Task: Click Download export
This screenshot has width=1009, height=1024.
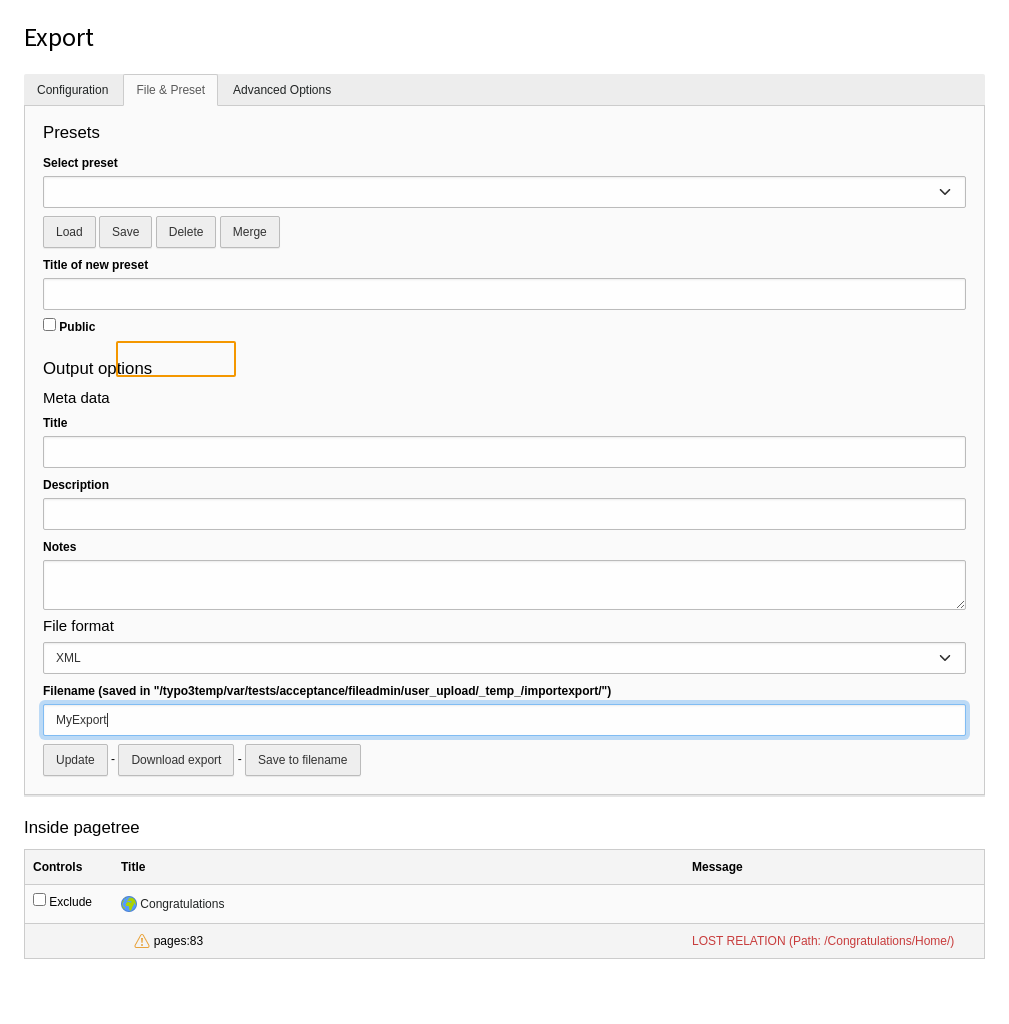Action: pyautogui.click(x=175, y=759)
